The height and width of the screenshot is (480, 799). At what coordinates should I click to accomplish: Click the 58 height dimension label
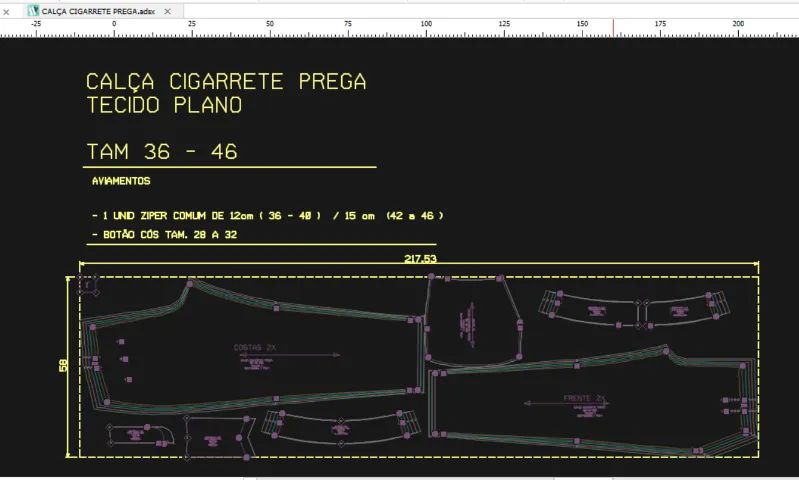point(63,365)
